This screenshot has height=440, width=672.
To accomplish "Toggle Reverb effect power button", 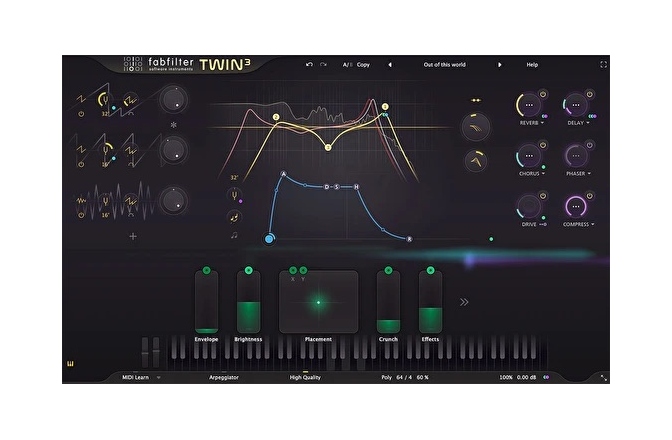I will 543,94.
